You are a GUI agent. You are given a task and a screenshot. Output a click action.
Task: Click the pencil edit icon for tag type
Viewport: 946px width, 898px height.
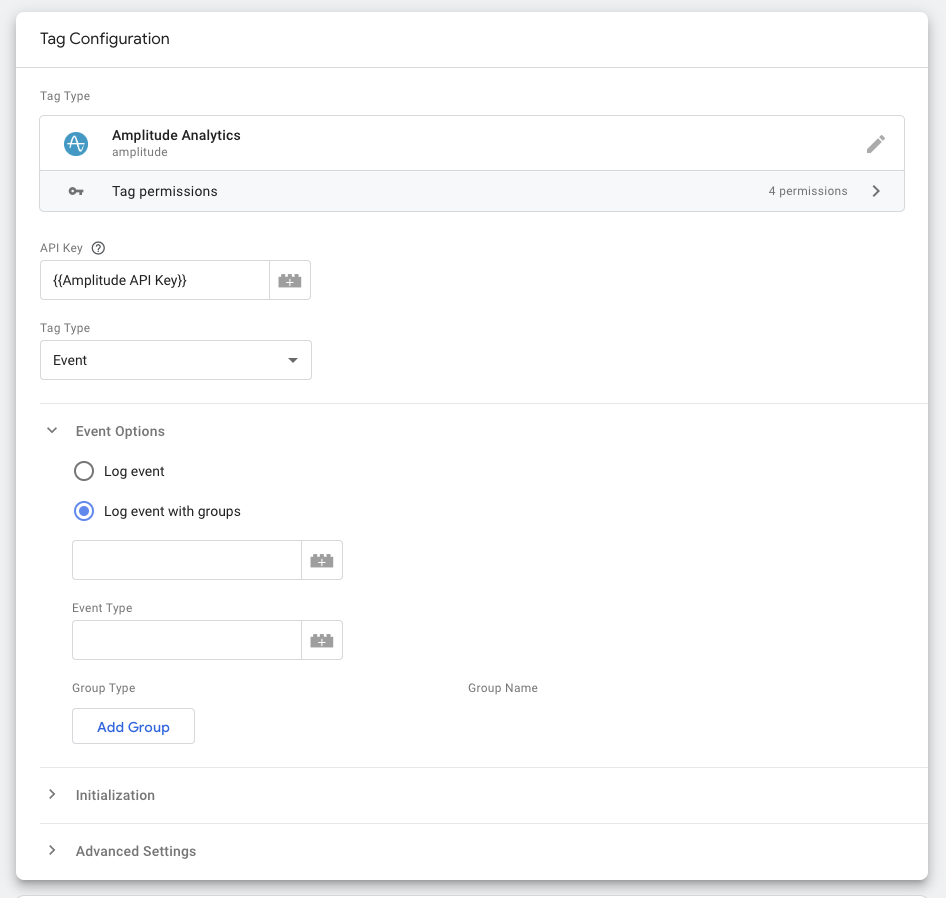875,144
